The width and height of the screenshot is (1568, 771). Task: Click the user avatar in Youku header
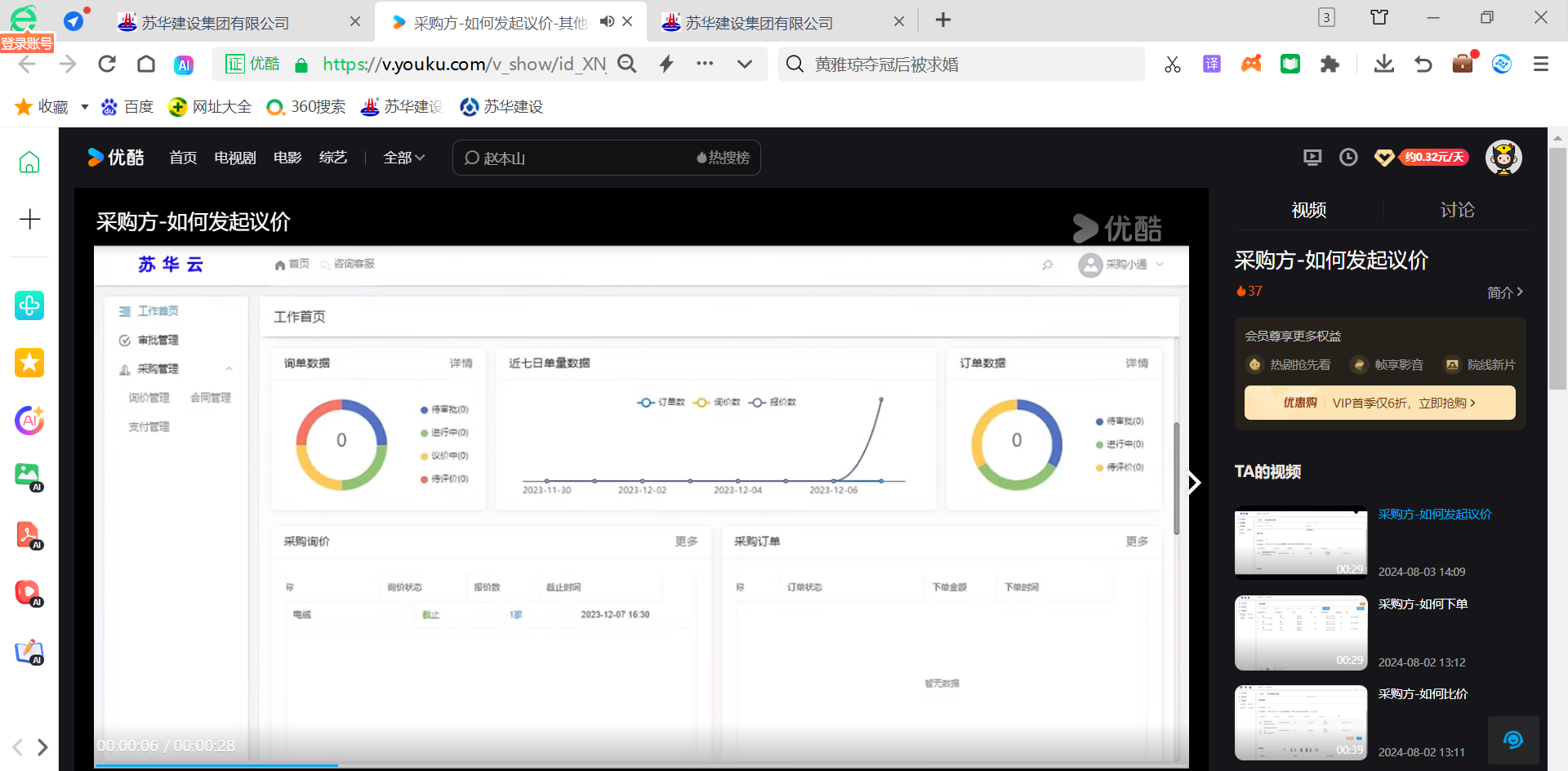click(1503, 158)
